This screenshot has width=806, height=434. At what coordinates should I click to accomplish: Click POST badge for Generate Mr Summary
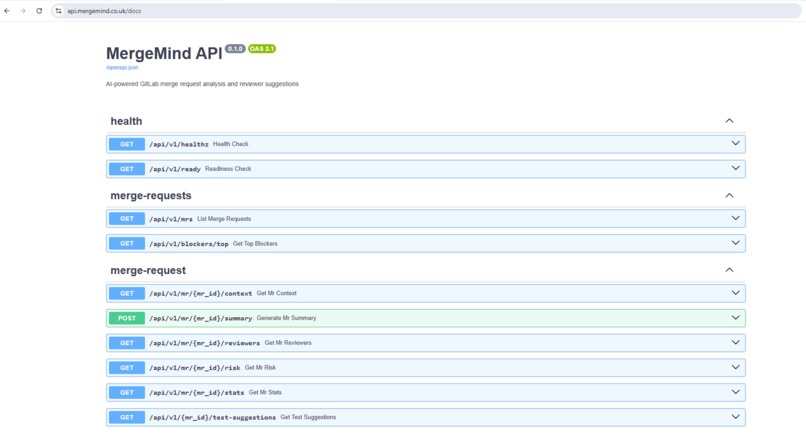(x=126, y=318)
